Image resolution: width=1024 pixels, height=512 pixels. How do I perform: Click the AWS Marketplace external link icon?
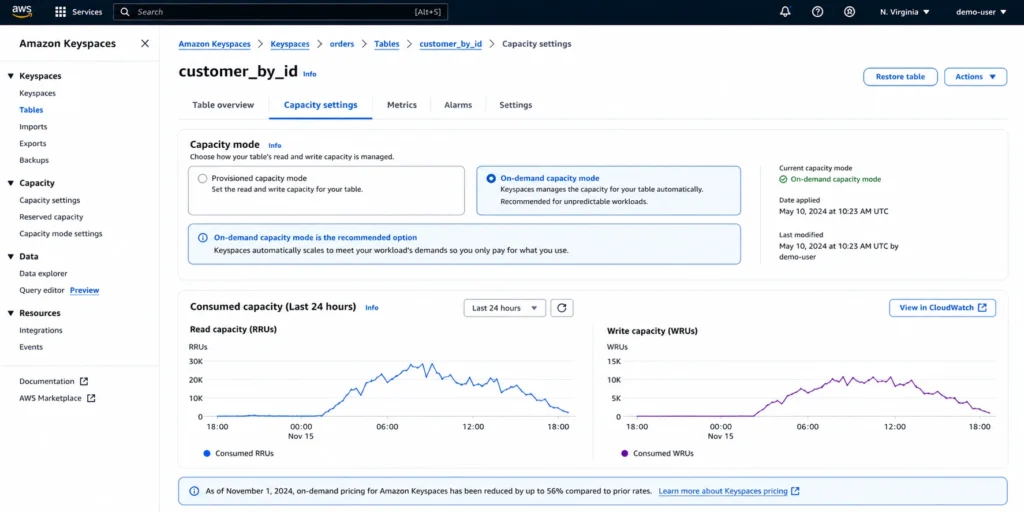(x=91, y=398)
